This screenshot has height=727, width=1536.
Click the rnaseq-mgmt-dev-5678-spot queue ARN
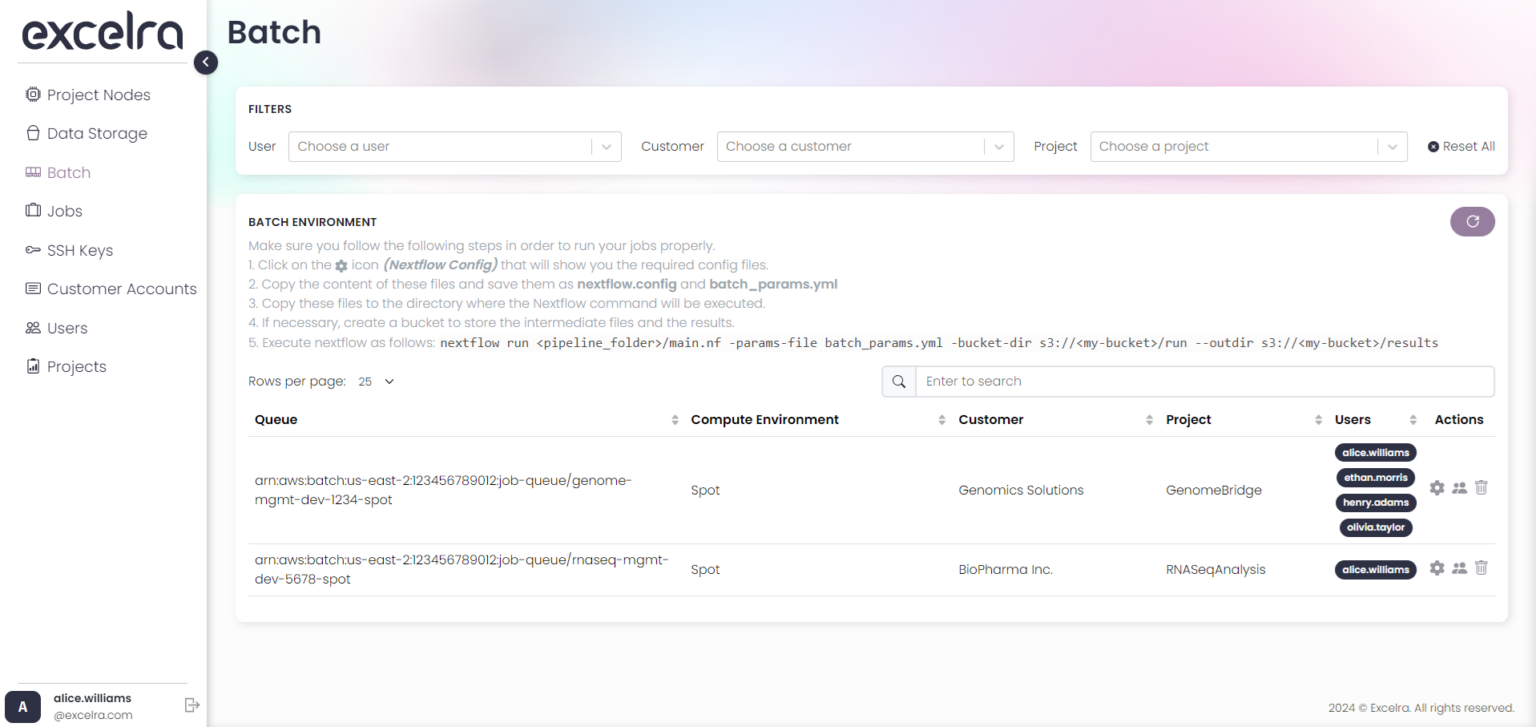click(462, 569)
